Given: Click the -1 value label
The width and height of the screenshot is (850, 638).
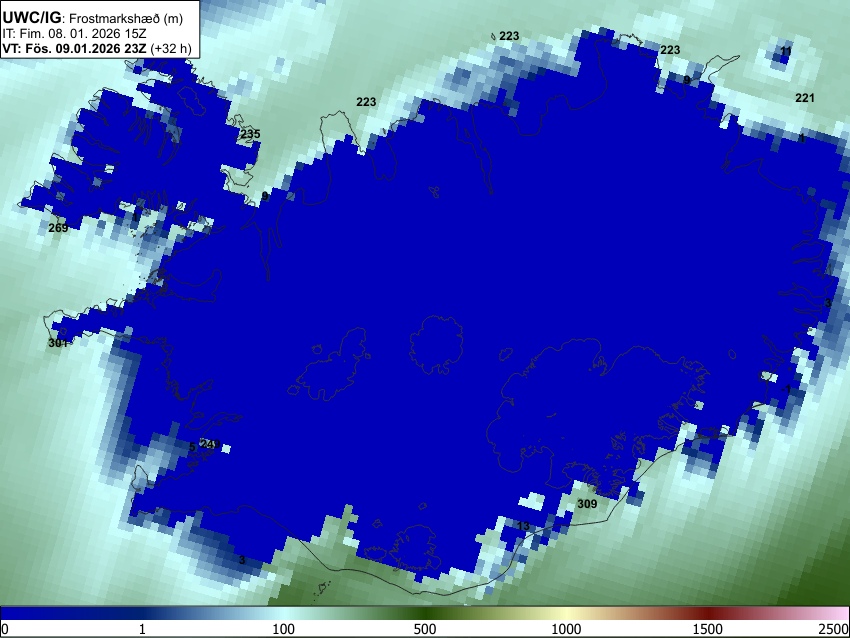Looking at the screenshot, I should pyautogui.click(x=787, y=389).
